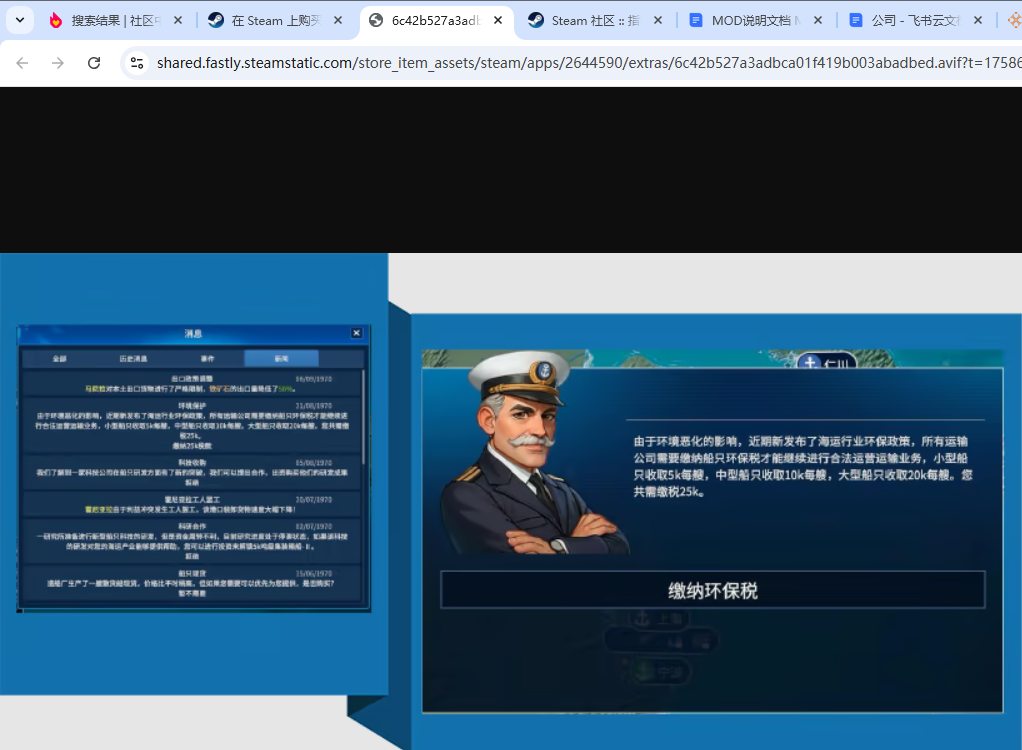1022x750 pixels.
Task: Click the Steam favicon on 社区 tab
Action: pyautogui.click(x=536, y=21)
